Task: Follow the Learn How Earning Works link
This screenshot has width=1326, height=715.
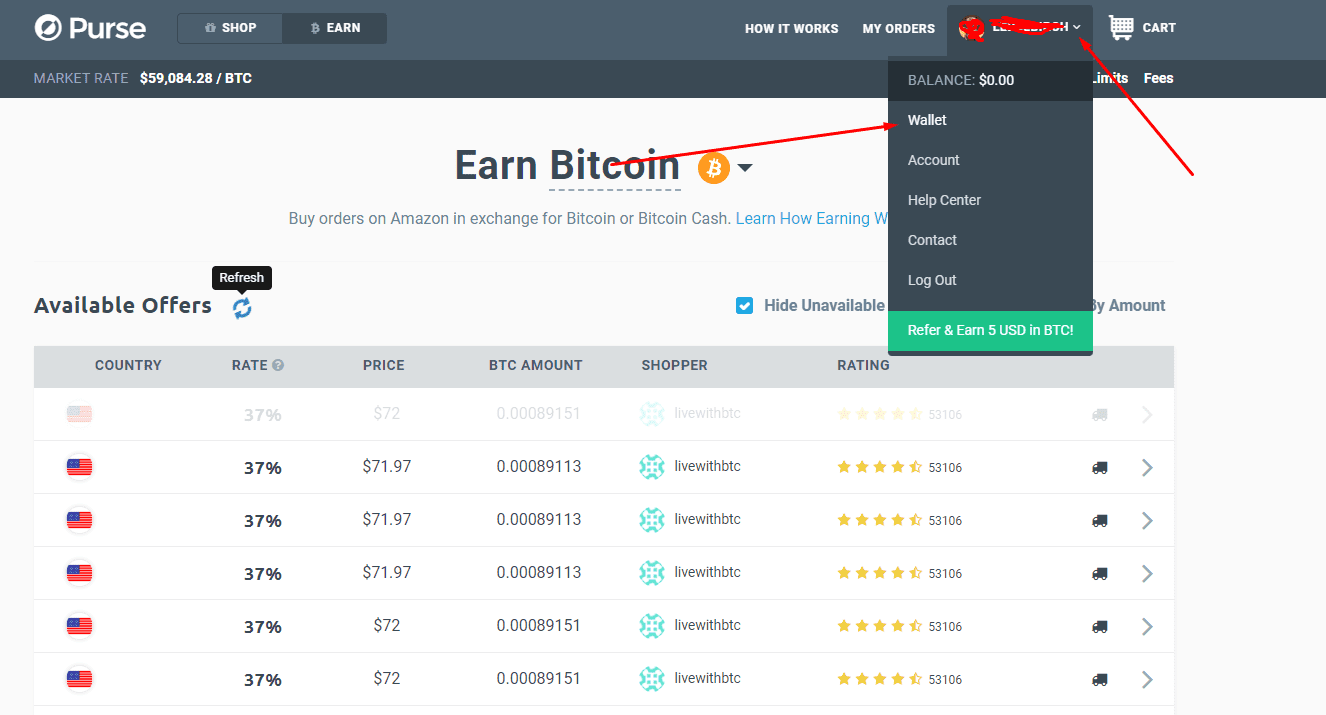Action: (811, 218)
